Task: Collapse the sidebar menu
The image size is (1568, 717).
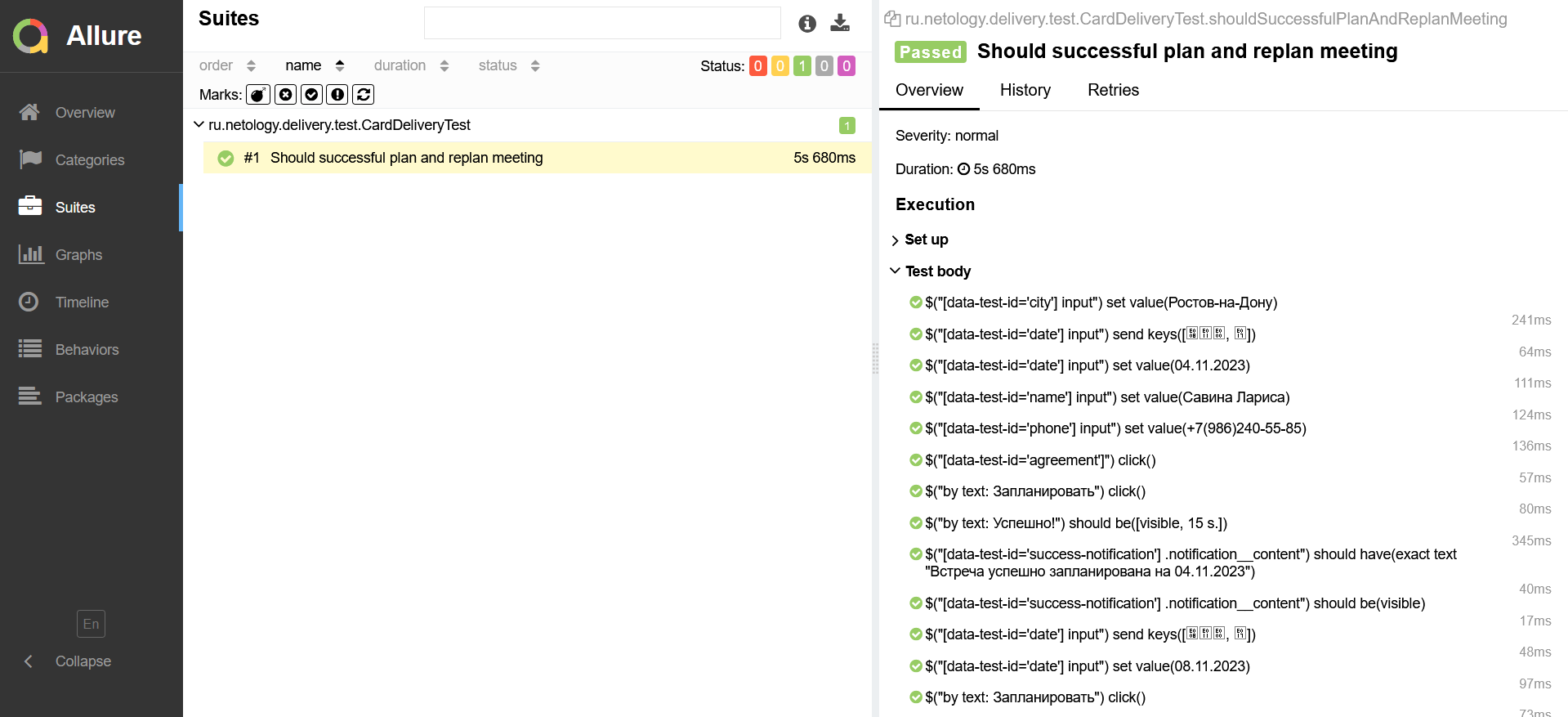Action: [82, 661]
